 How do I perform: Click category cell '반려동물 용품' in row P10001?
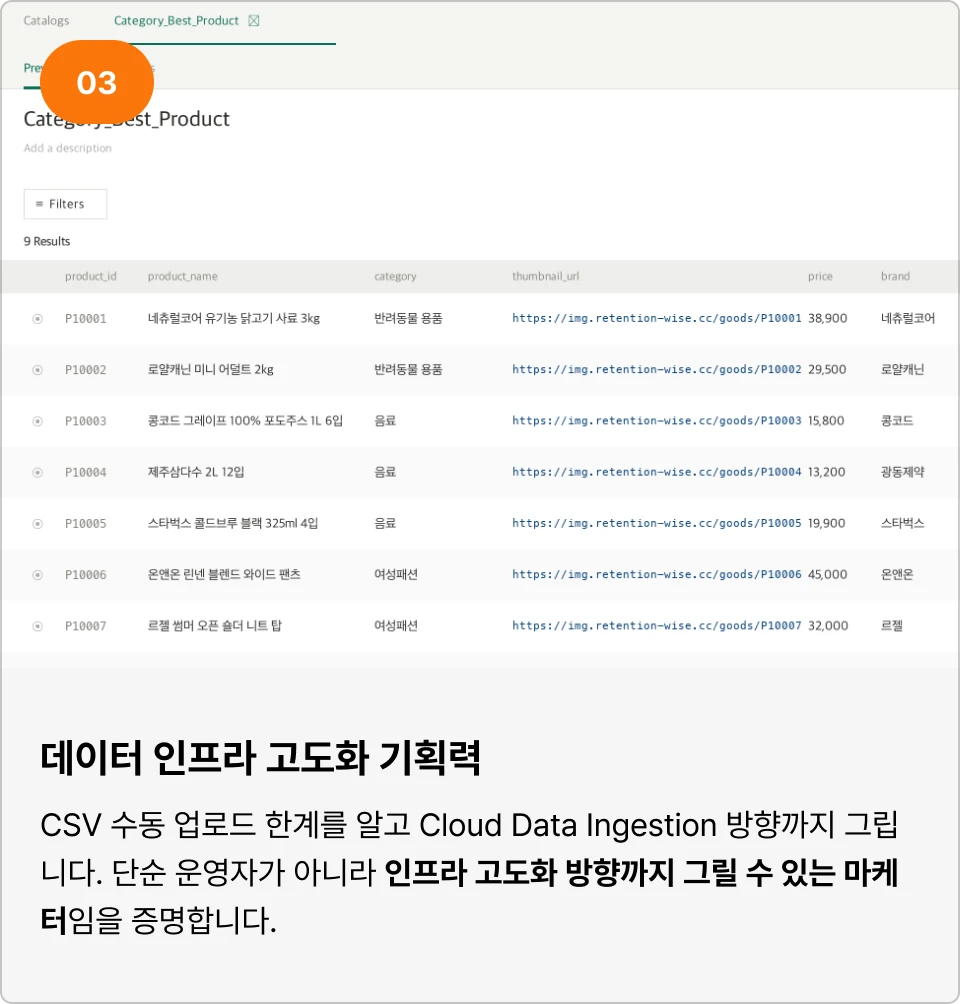pyautogui.click(x=408, y=318)
